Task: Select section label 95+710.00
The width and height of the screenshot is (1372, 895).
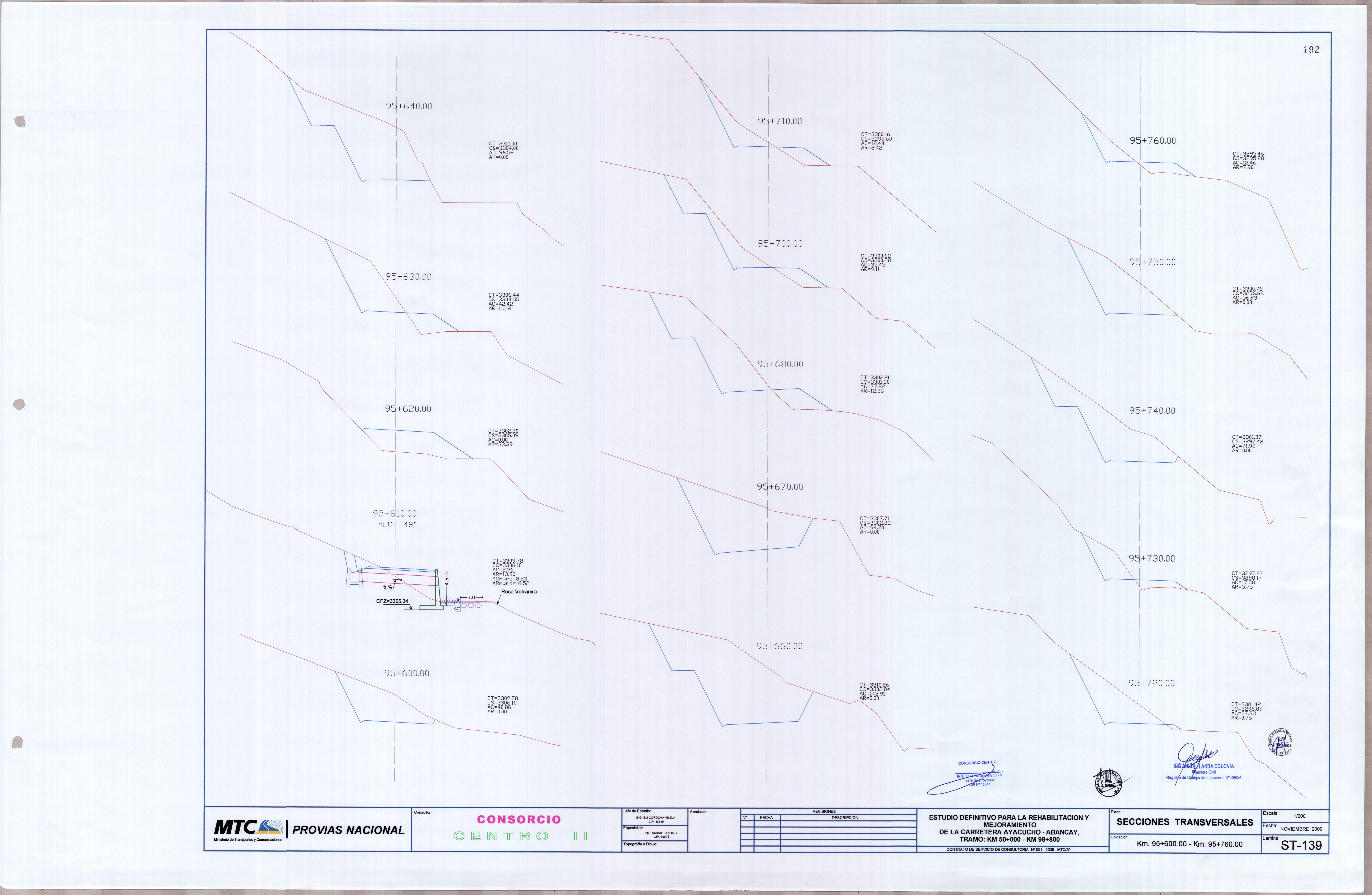Action: click(x=780, y=122)
